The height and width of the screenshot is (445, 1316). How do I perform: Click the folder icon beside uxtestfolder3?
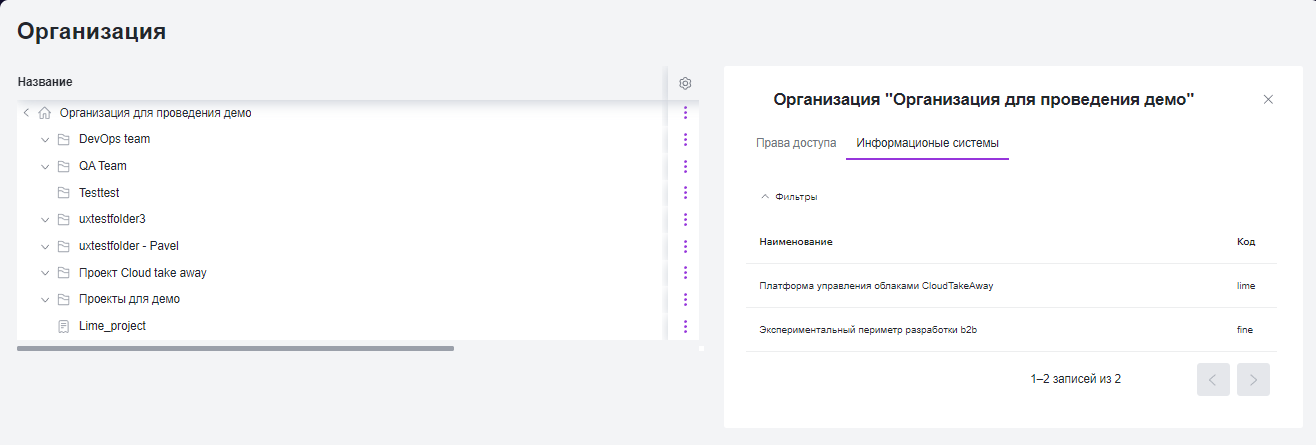(64, 219)
